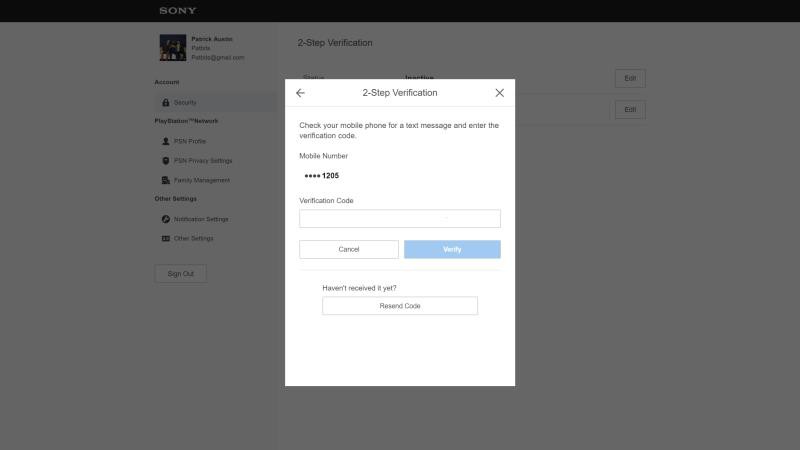Click the profile avatar picture

coord(173,47)
